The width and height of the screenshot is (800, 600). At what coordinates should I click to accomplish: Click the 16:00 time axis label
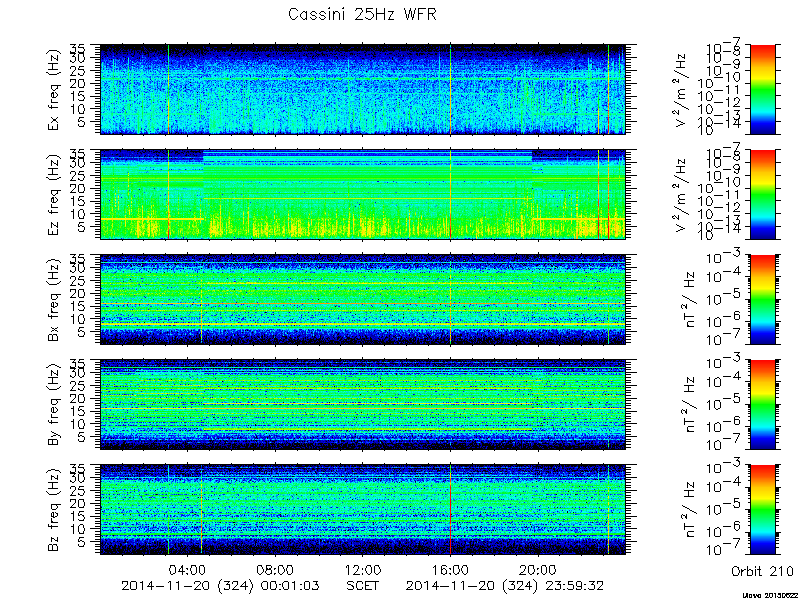click(451, 570)
